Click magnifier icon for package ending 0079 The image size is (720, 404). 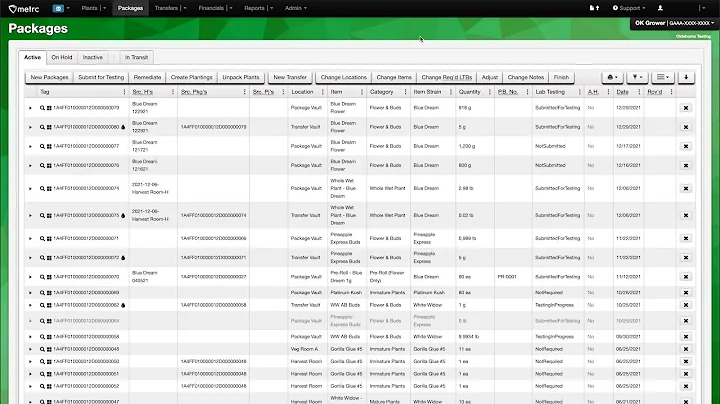42,108
